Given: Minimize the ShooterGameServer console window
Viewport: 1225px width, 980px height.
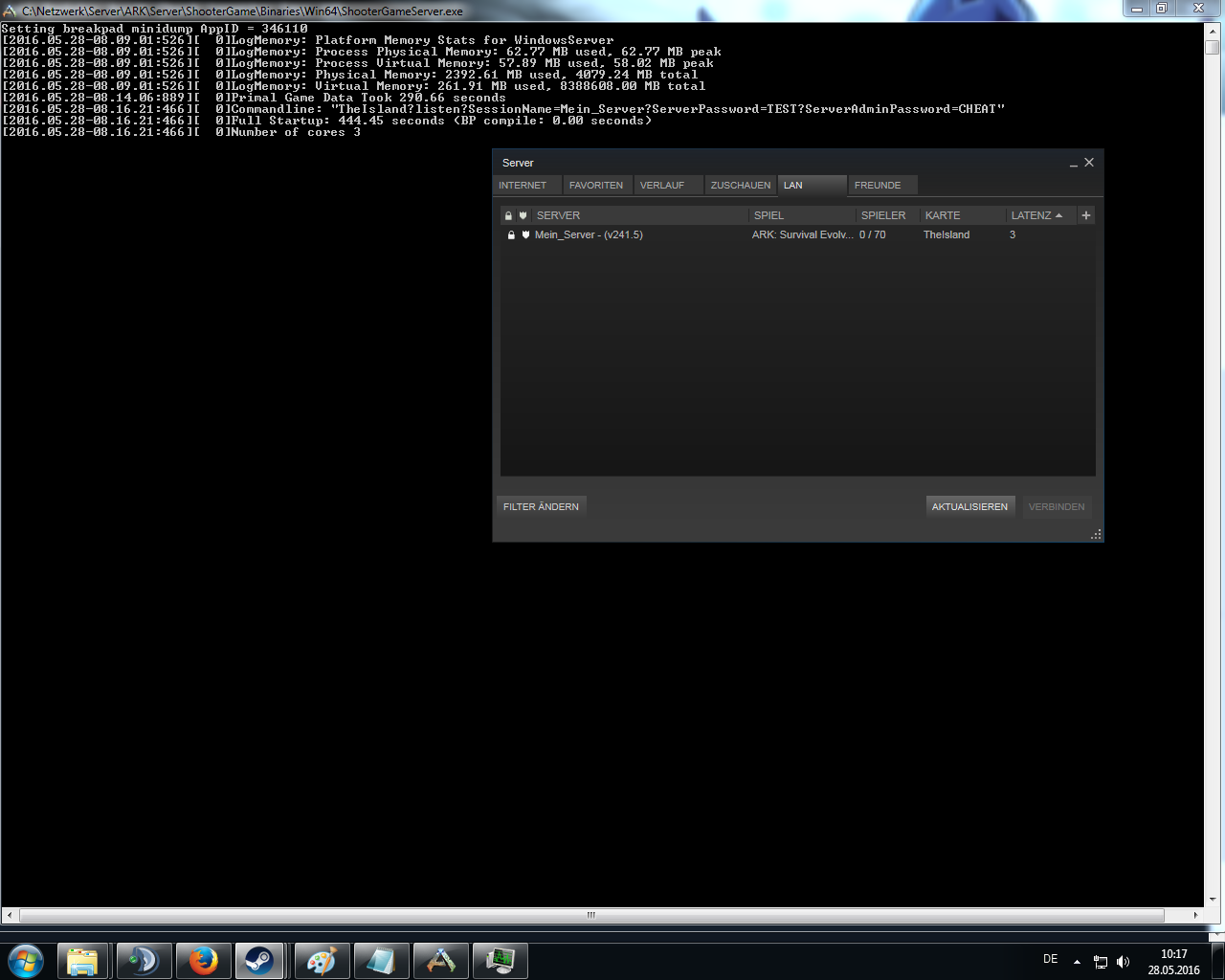Looking at the screenshot, I should coord(1137,9).
